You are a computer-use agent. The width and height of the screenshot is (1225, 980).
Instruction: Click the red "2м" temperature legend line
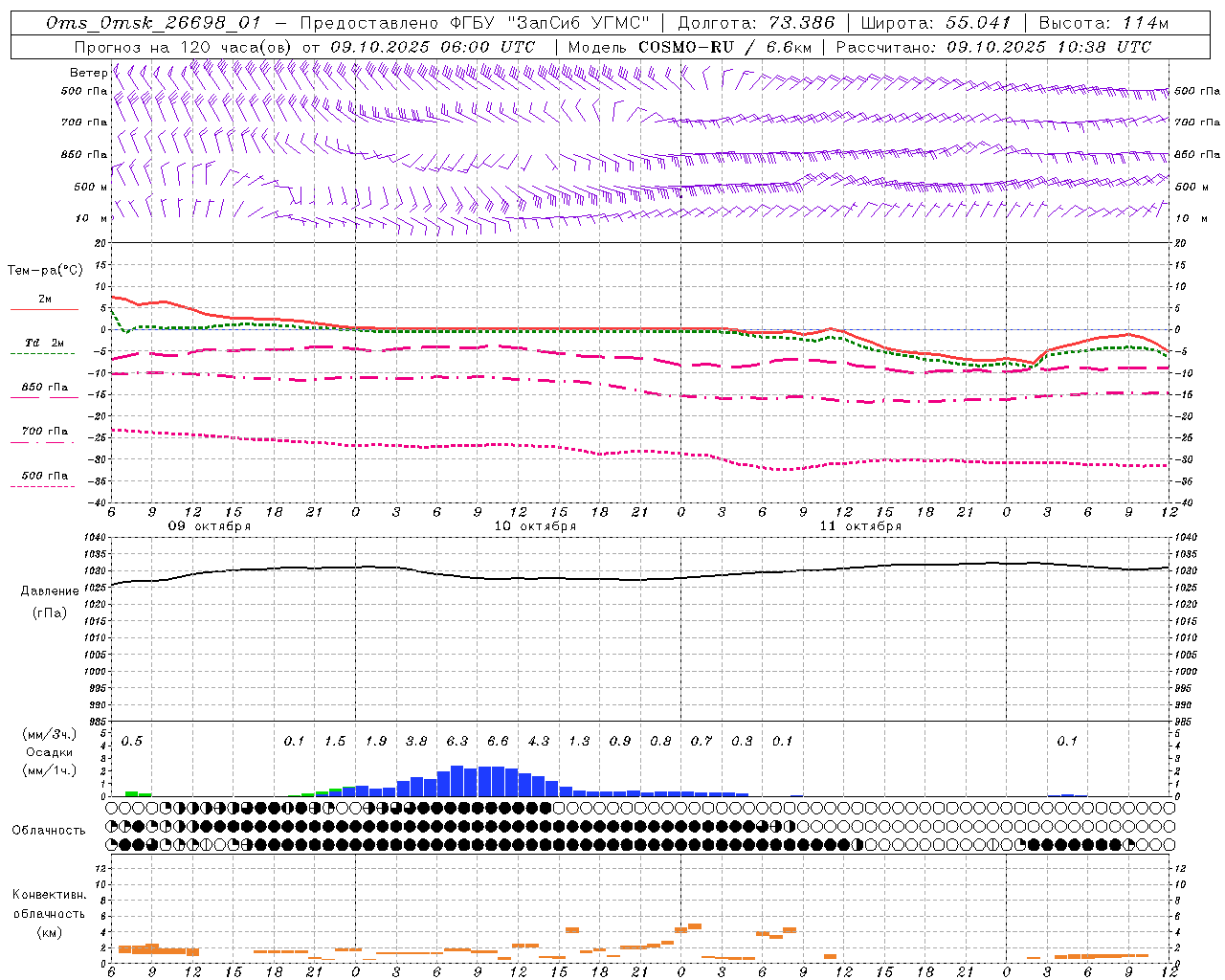coord(44,310)
